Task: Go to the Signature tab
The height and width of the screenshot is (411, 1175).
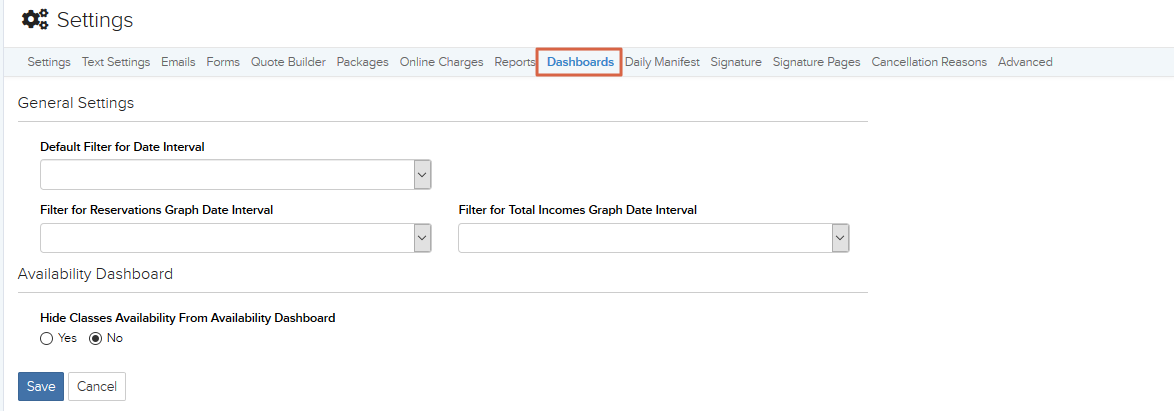Action: (736, 62)
